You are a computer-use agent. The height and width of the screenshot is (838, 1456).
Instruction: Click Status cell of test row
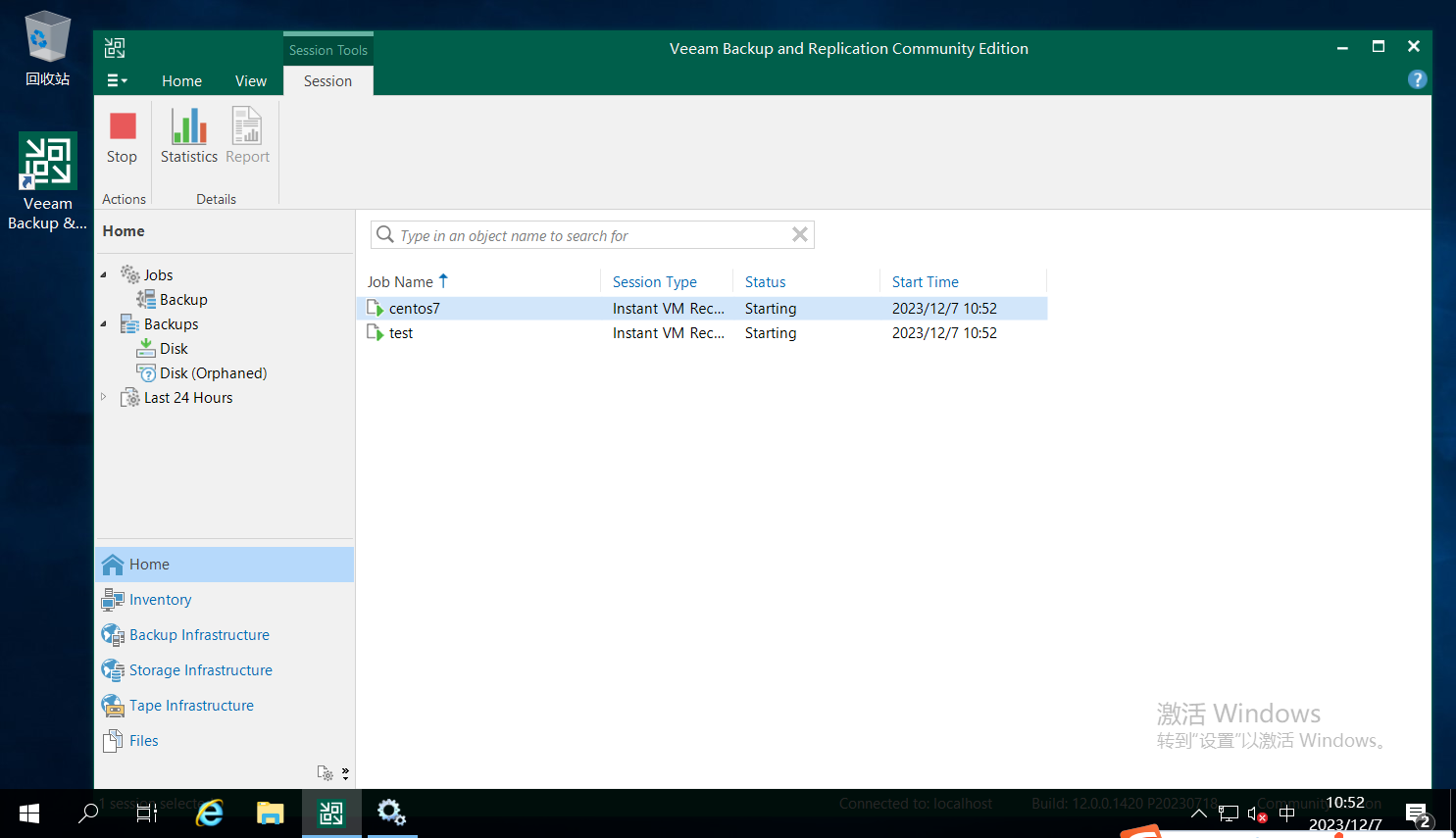click(x=771, y=333)
